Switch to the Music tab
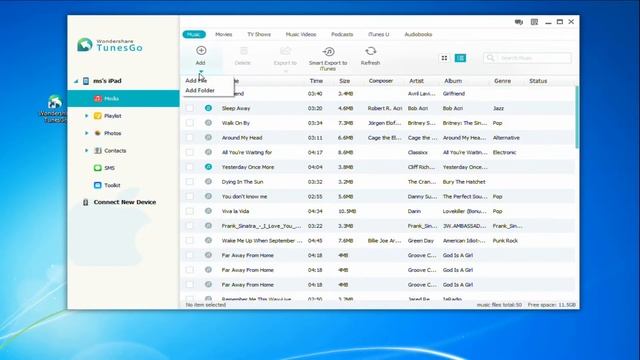 pyautogui.click(x=194, y=34)
